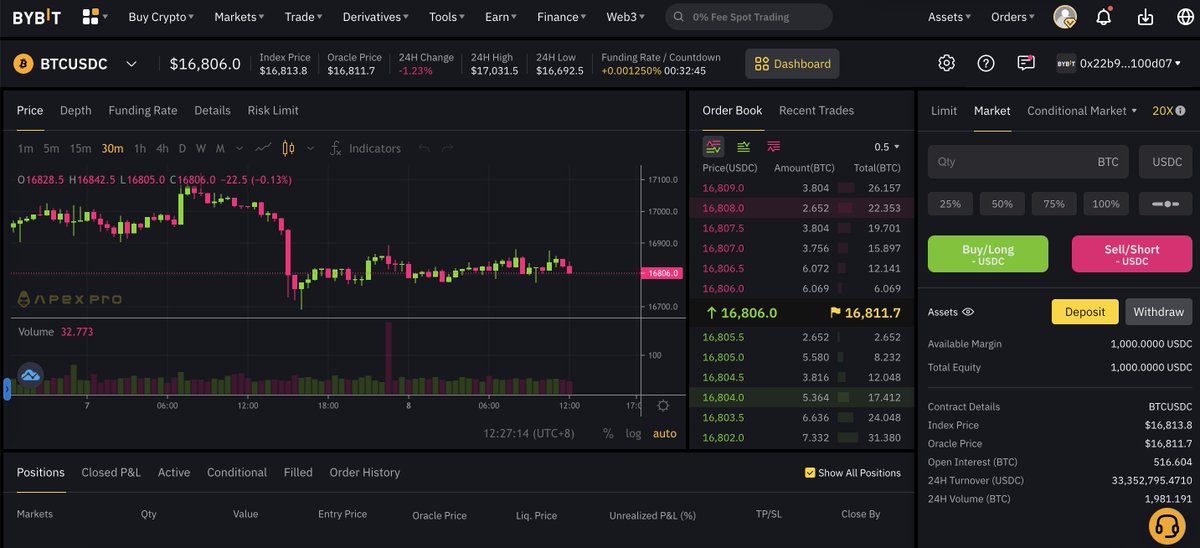
Task: Click the quantity percentage slider button
Action: pos(1166,204)
